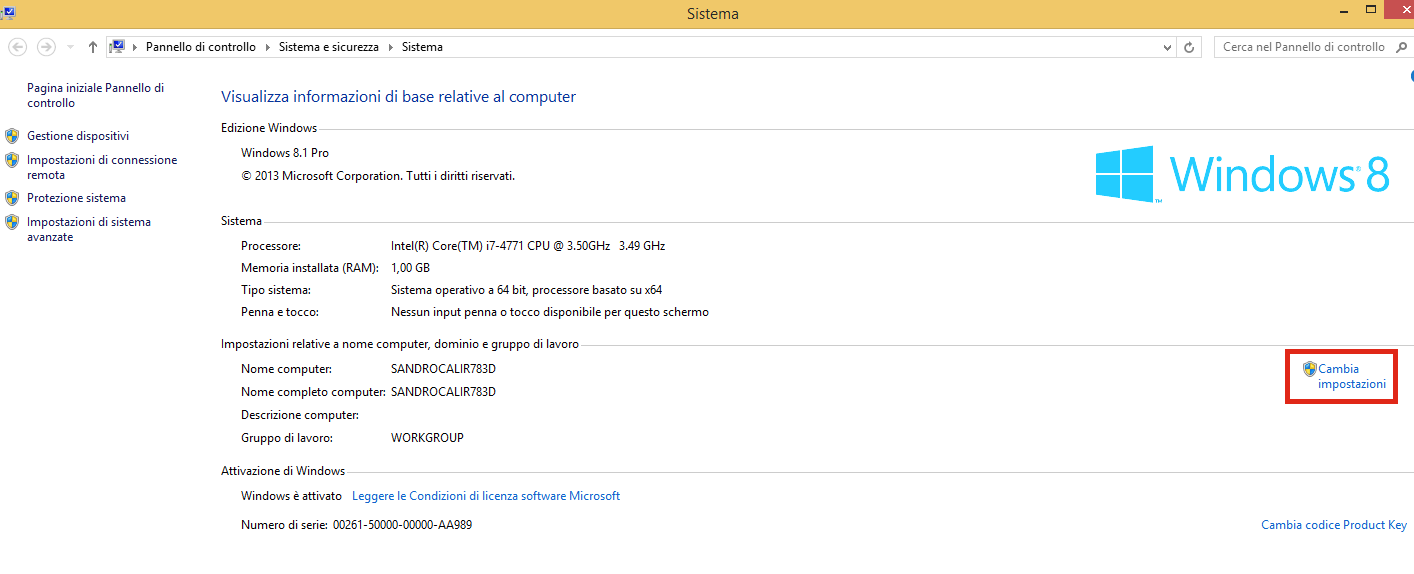The height and width of the screenshot is (574, 1414).
Task: Expand arrow after Pannello di controllo breadcrumb
Action: [267, 47]
